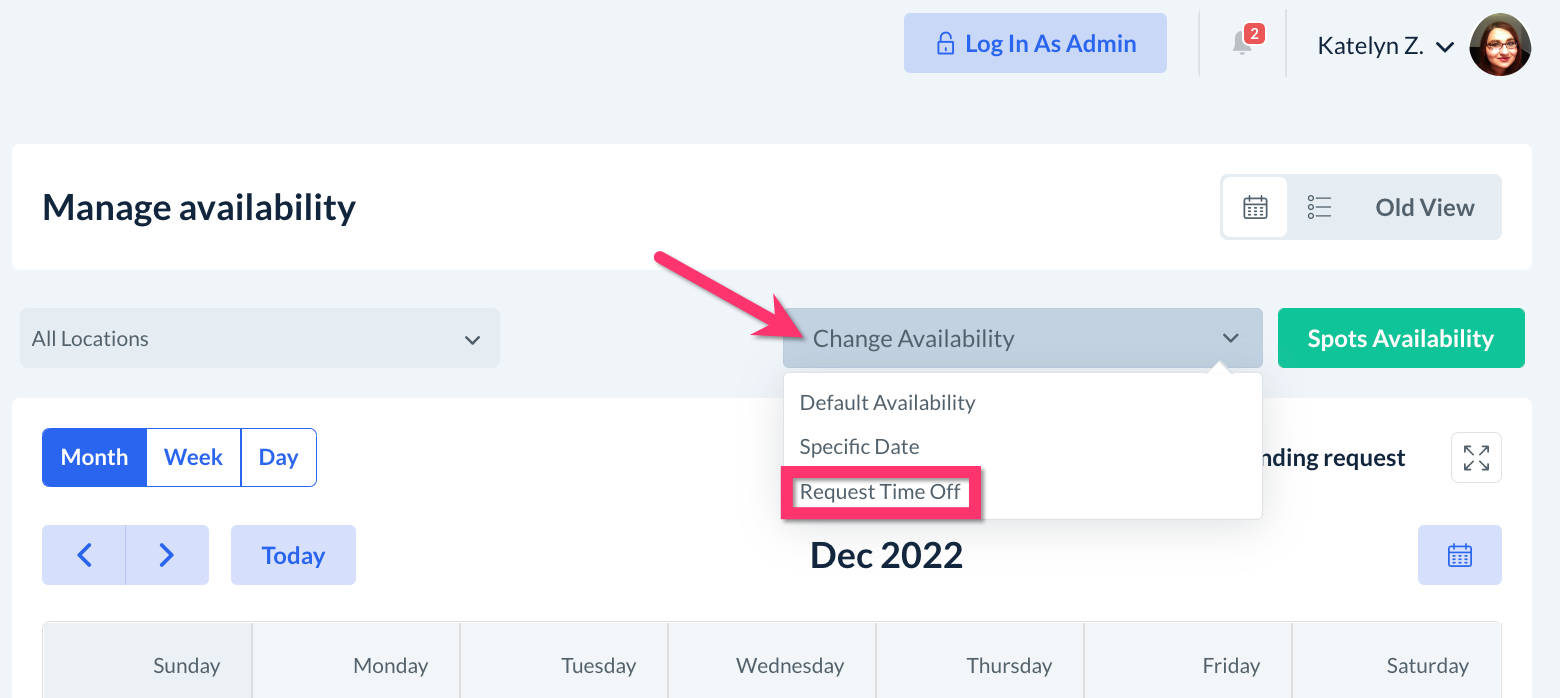Choose Specific Date menu option
The image size is (1560, 698).
pos(859,447)
